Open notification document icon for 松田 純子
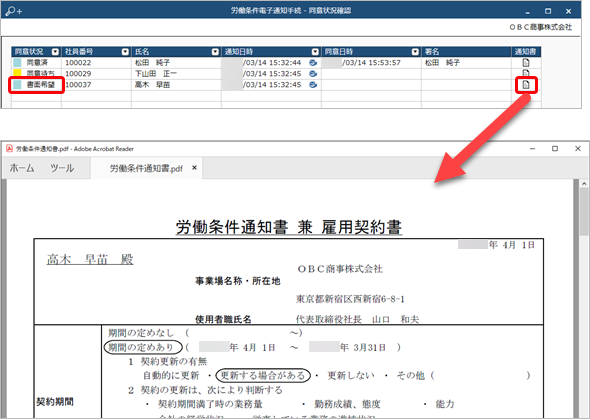This screenshot has height=420, width=590. coord(526,63)
